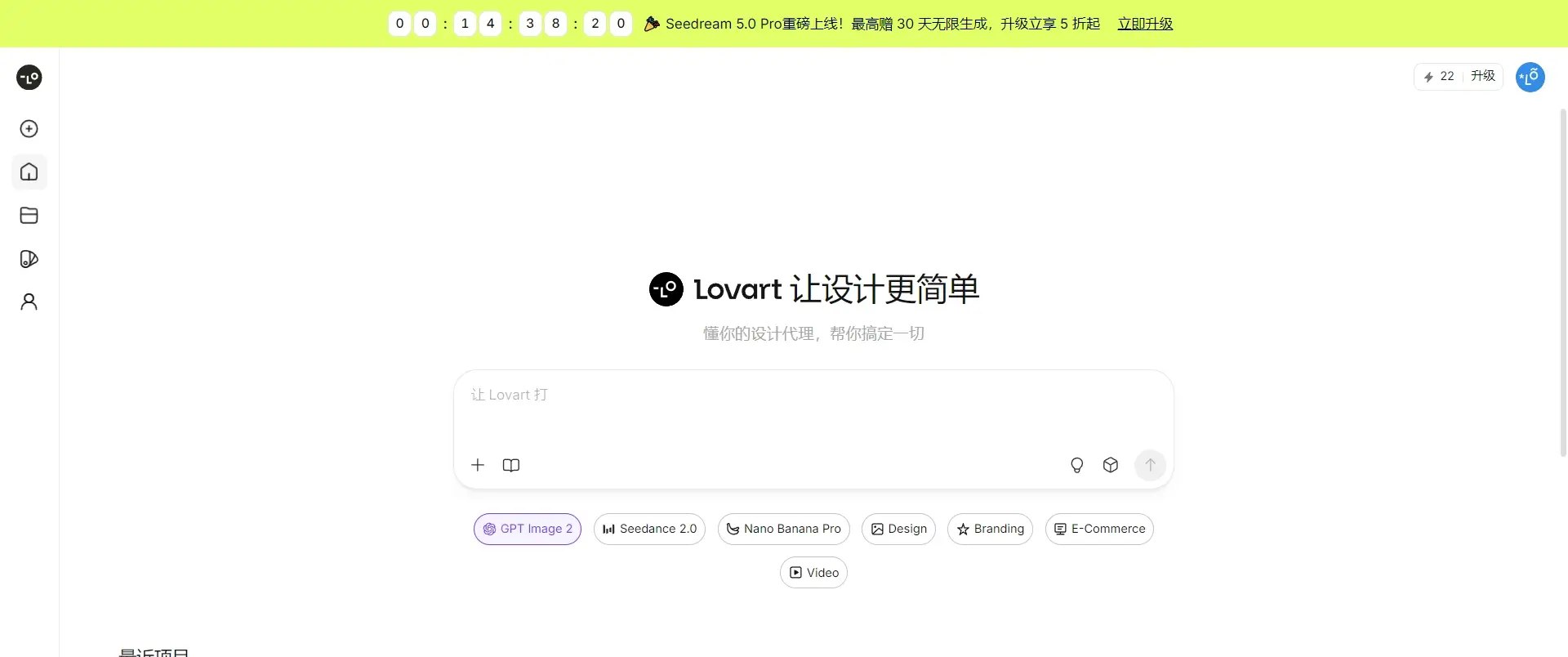Choose the Video category chip
The height and width of the screenshot is (657, 1568).
(x=813, y=573)
